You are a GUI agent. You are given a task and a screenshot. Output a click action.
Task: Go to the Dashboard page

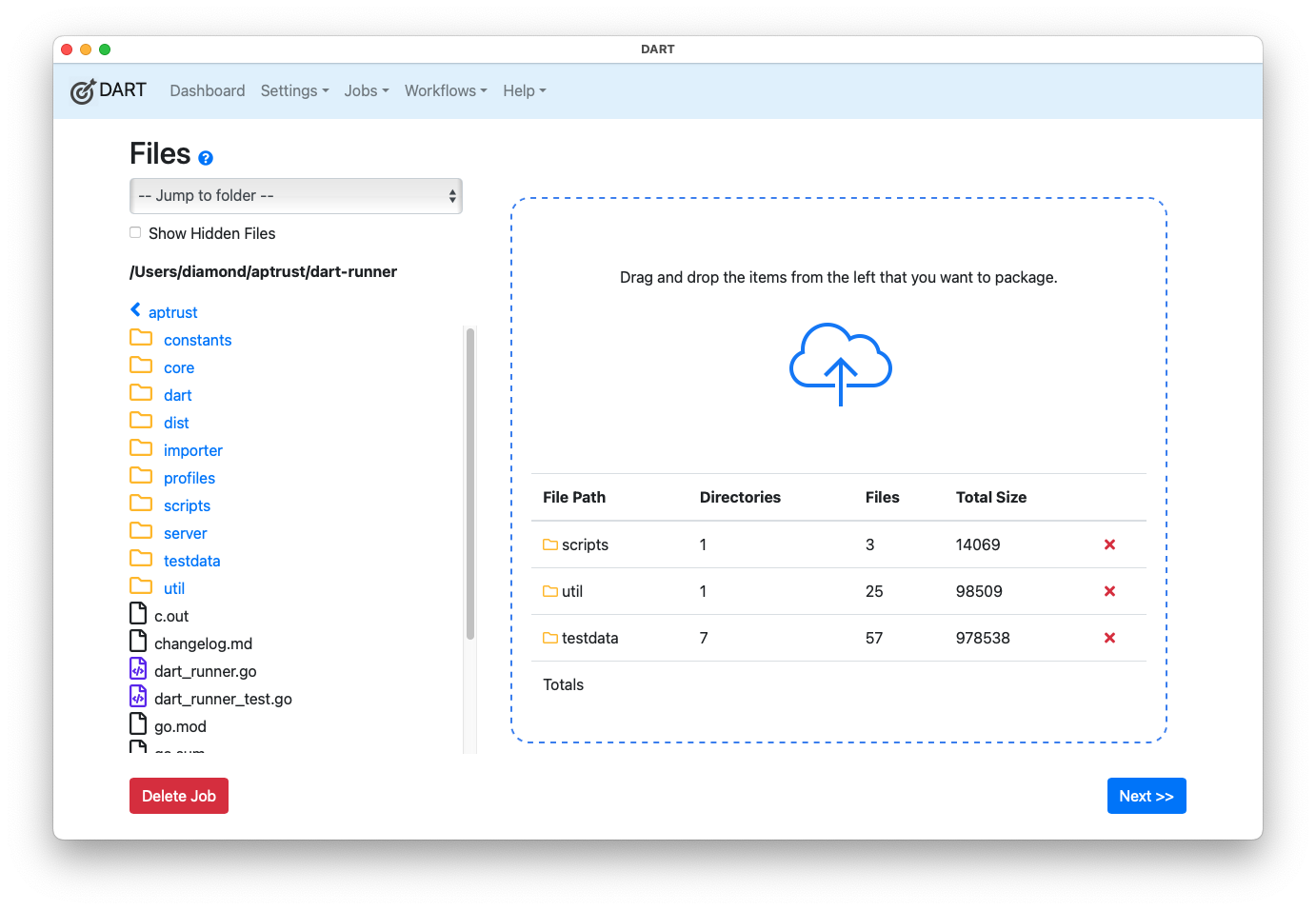[x=207, y=91]
